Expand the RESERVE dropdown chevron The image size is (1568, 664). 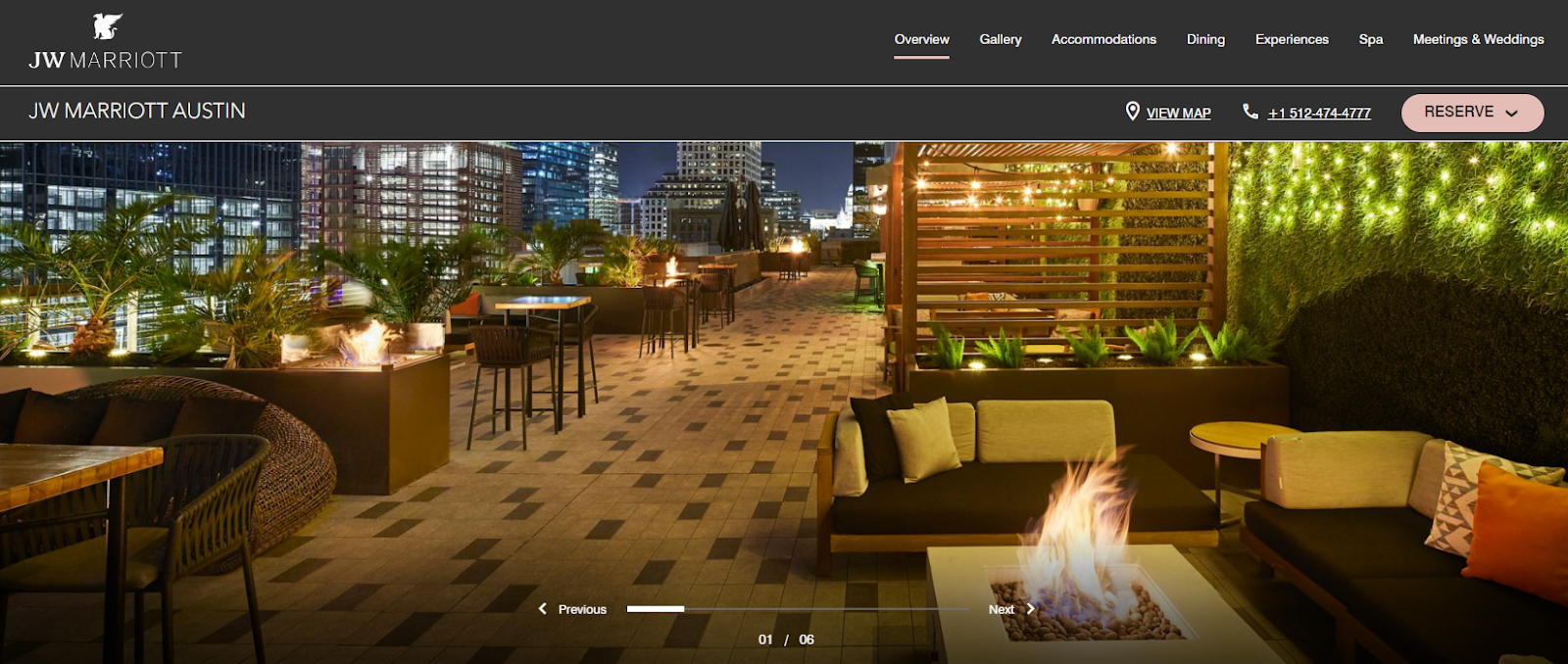1511,114
